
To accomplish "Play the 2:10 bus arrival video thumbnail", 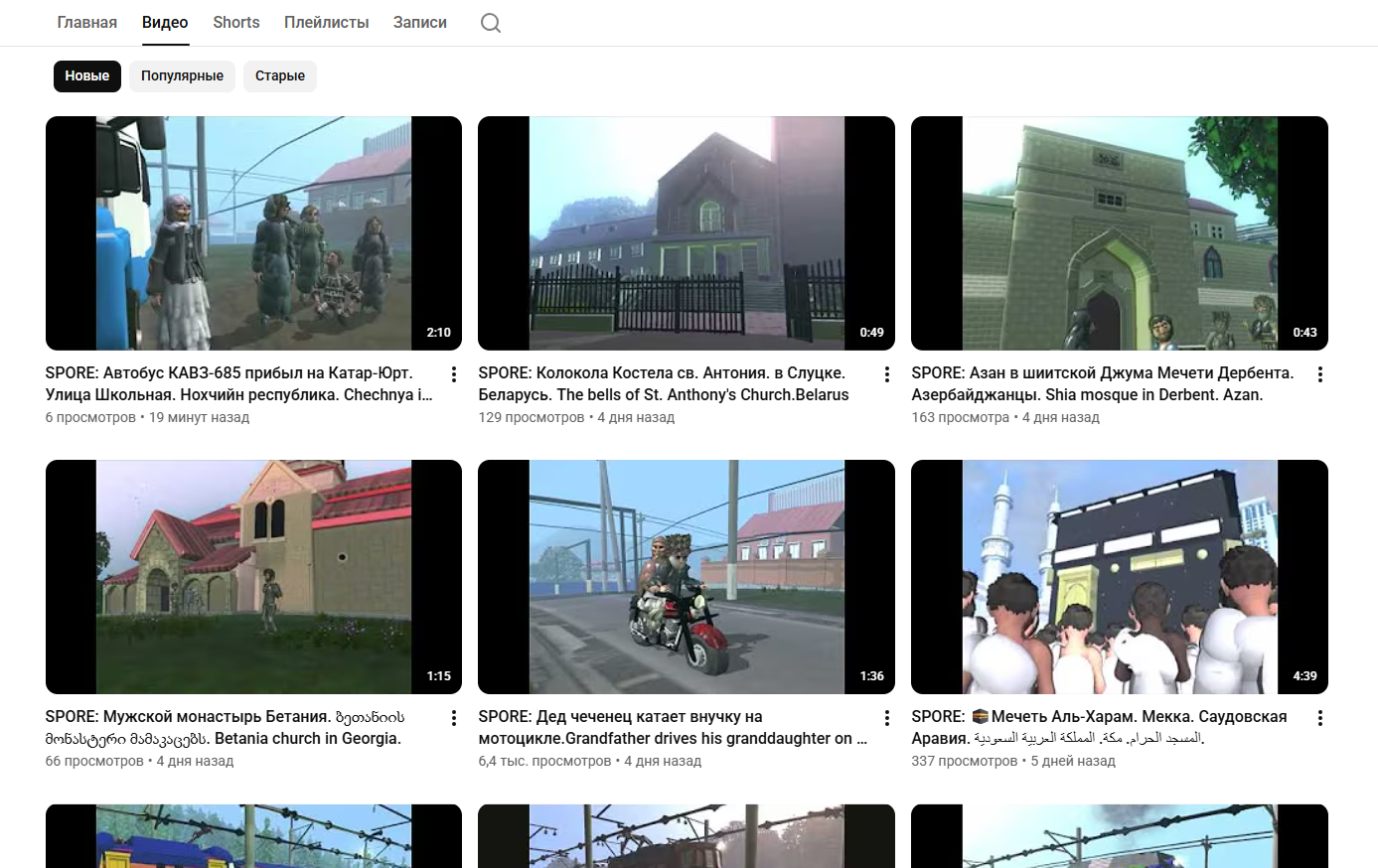I will point(253,233).
